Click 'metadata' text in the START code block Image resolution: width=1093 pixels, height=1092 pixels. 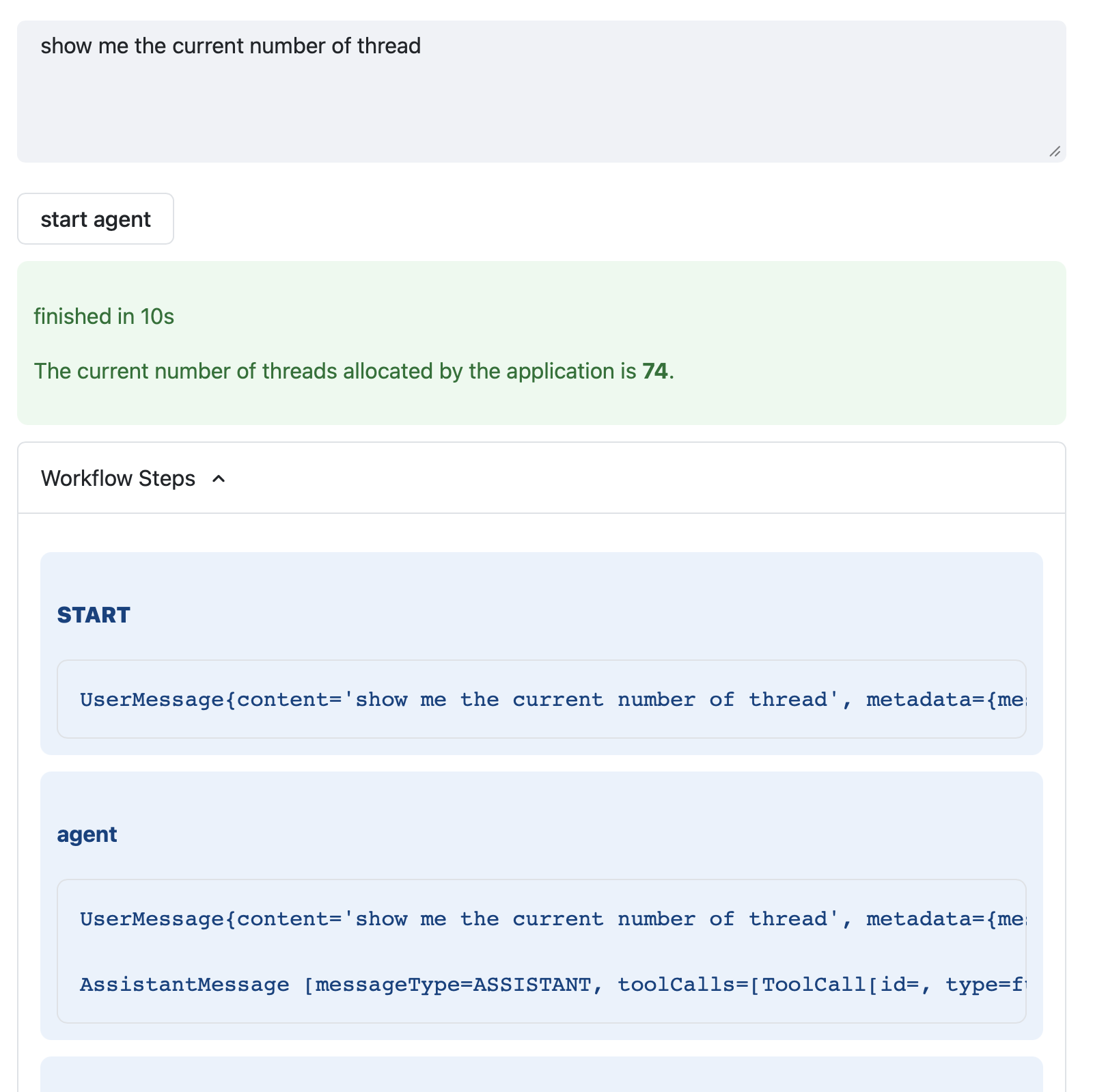(919, 700)
